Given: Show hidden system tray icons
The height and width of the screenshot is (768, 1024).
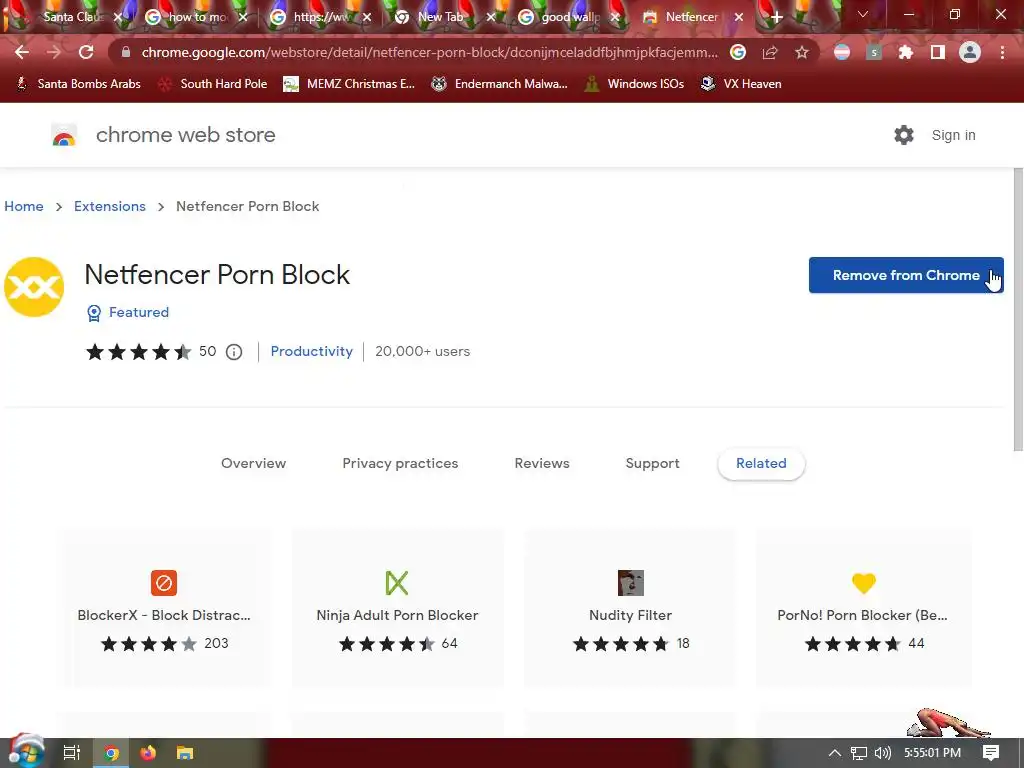Looking at the screenshot, I should [x=835, y=753].
